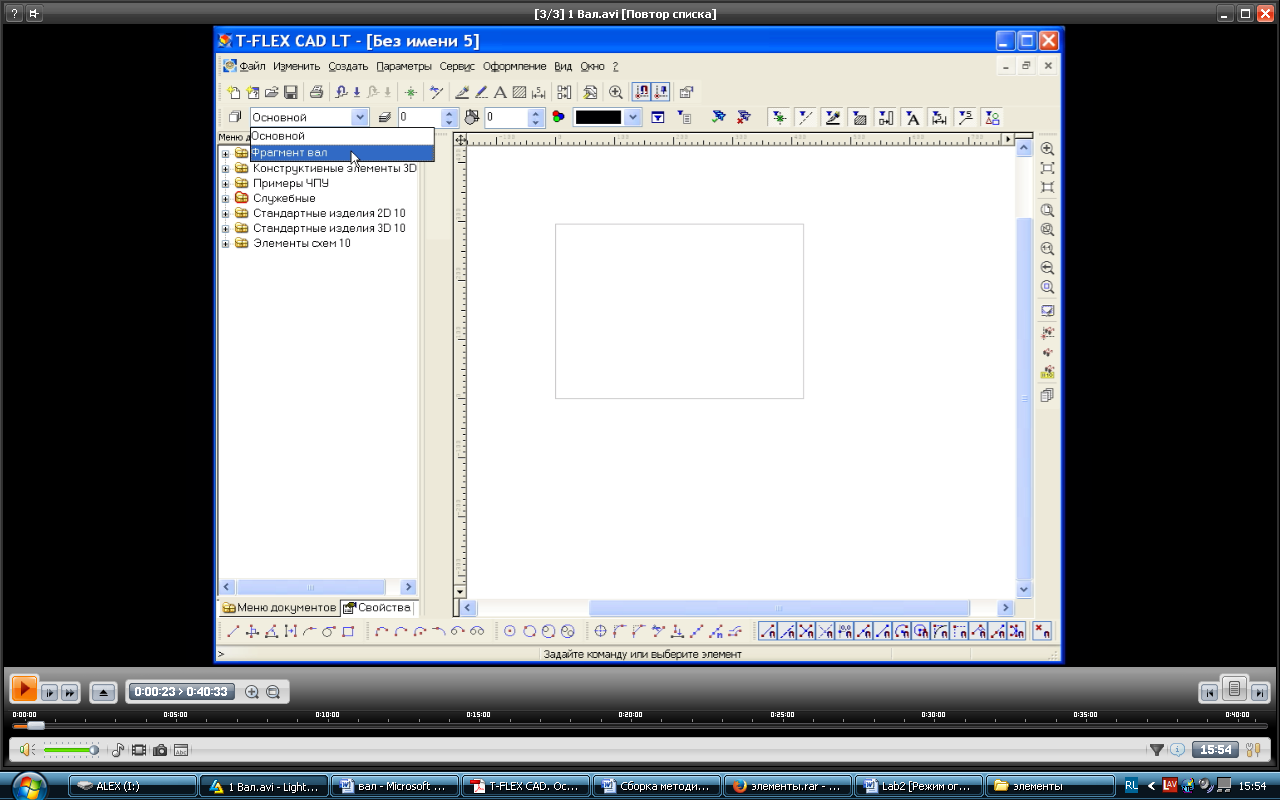Viewport: 1280px width, 800px height.
Task: Click the green volume slider in player
Action: 71,750
